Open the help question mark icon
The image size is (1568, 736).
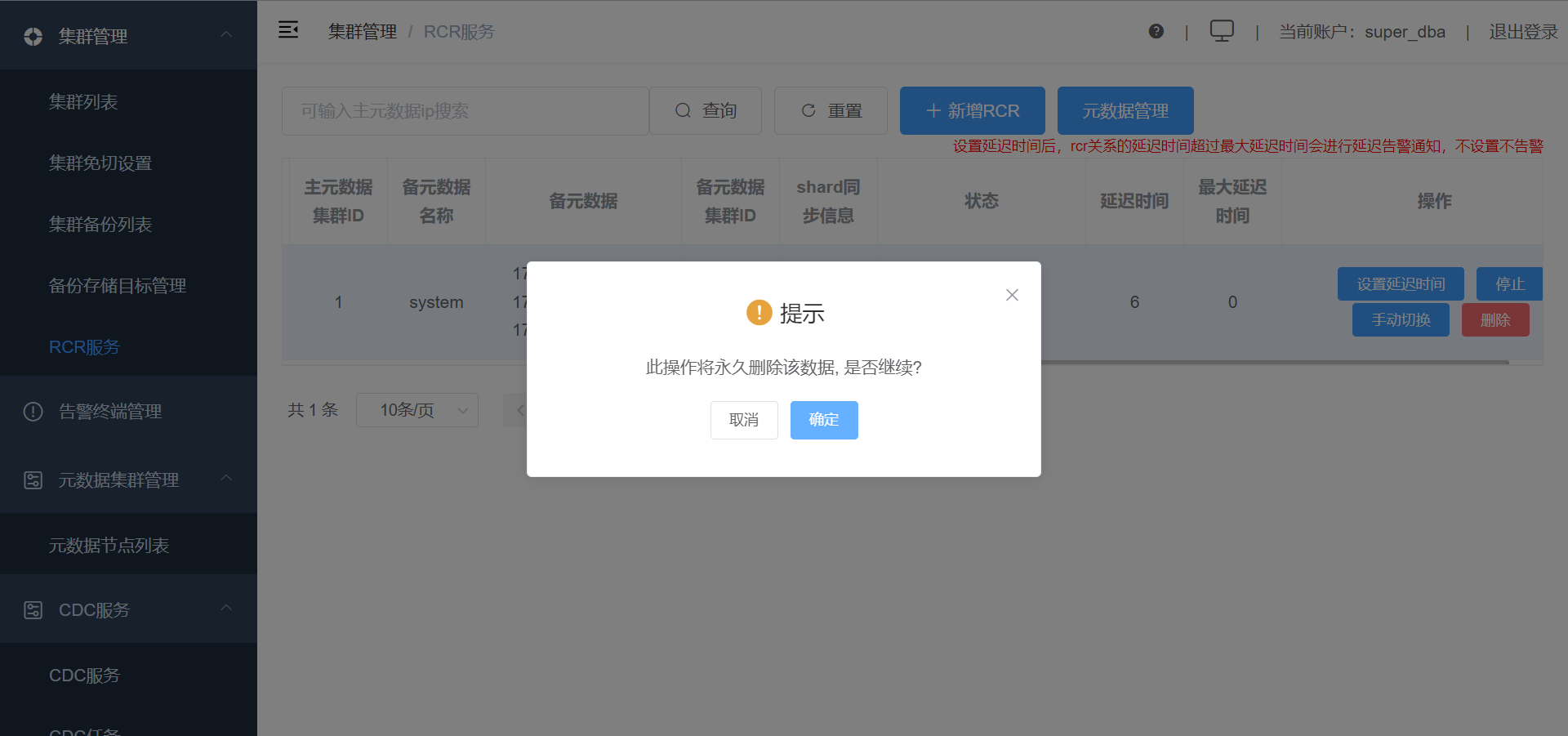pyautogui.click(x=1156, y=31)
